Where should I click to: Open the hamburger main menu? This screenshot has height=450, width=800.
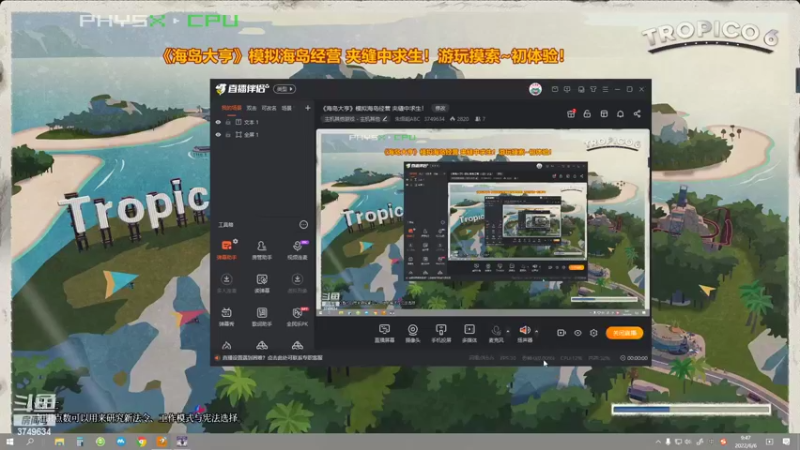(605, 89)
